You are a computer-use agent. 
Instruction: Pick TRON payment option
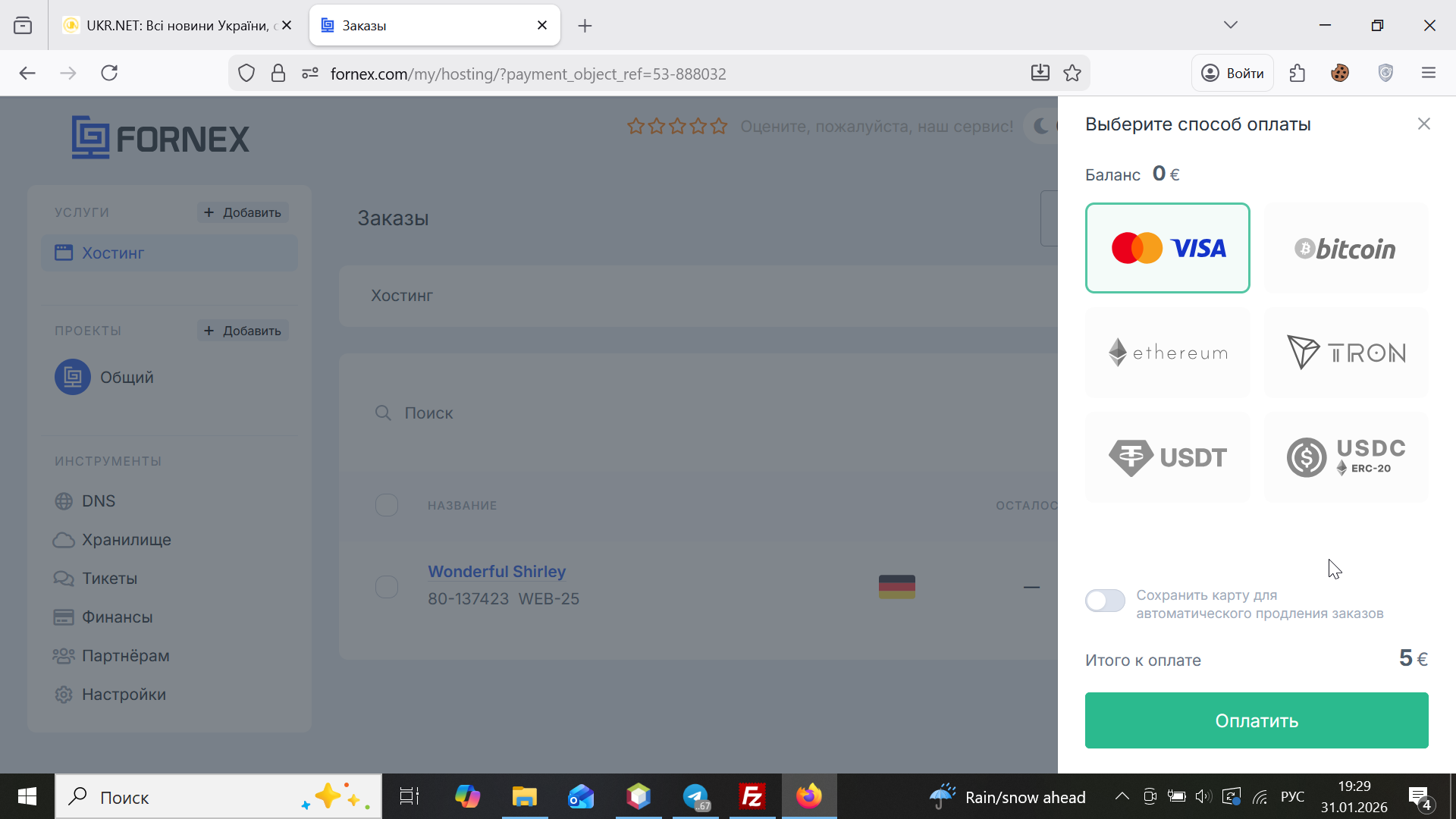pyautogui.click(x=1345, y=353)
